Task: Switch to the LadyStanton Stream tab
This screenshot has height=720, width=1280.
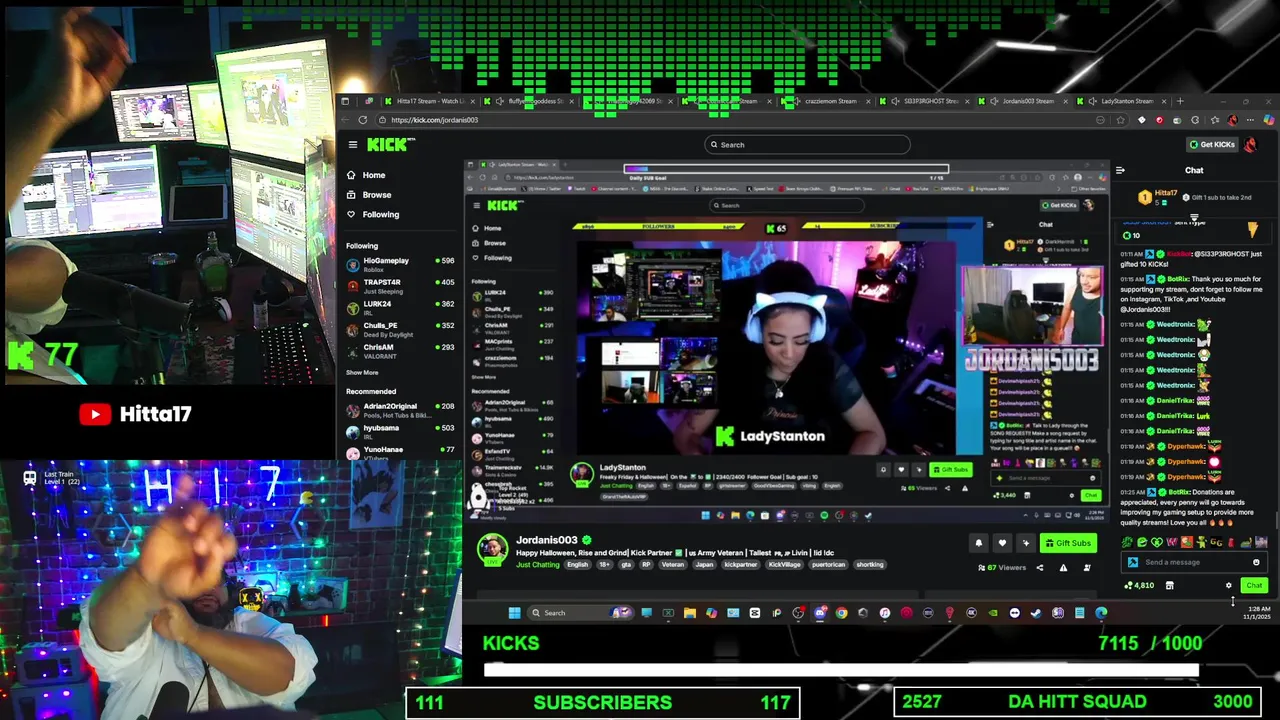Action: [x=1122, y=101]
